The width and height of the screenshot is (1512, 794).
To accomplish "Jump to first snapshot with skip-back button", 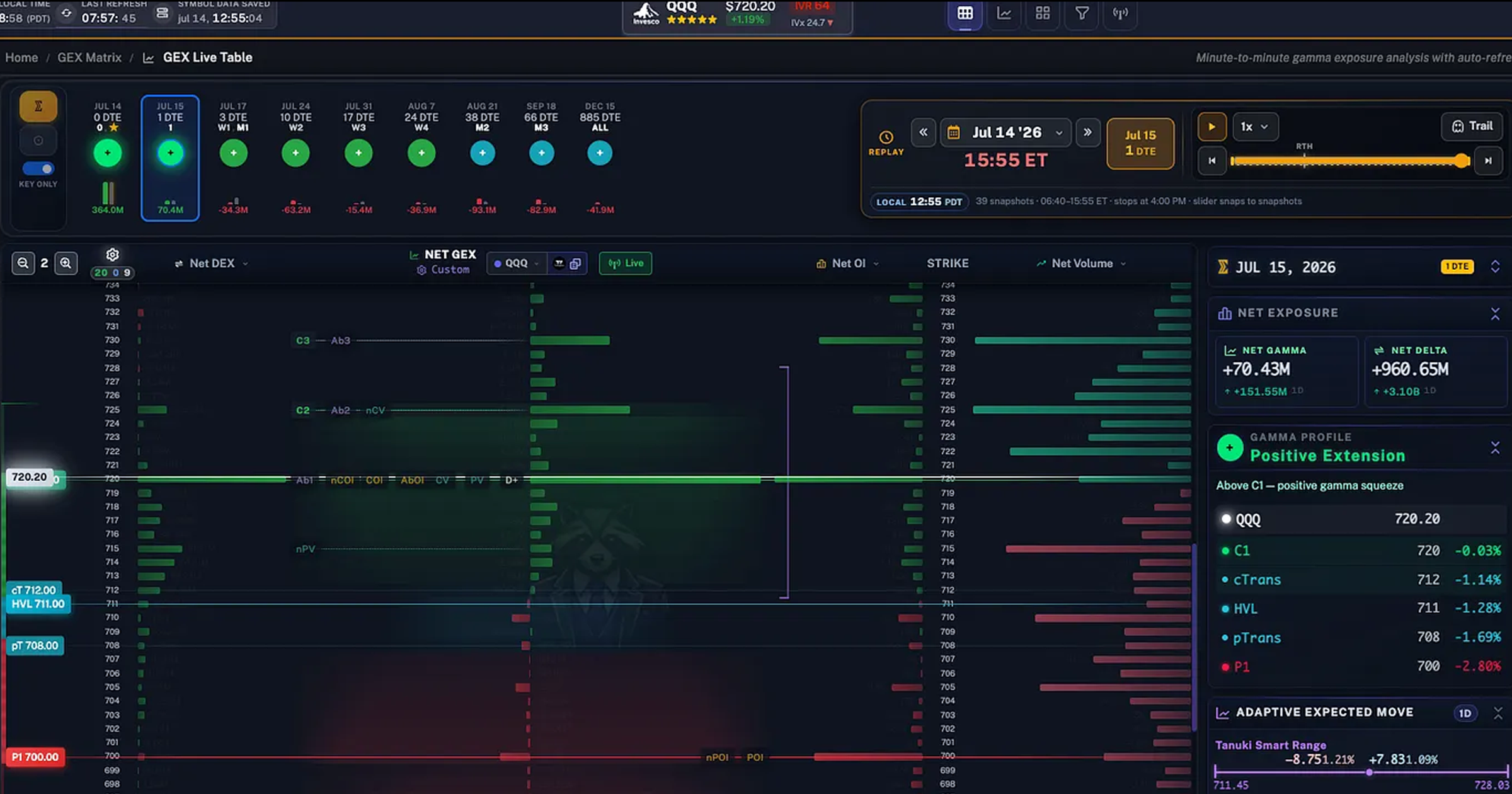I will coord(1211,161).
